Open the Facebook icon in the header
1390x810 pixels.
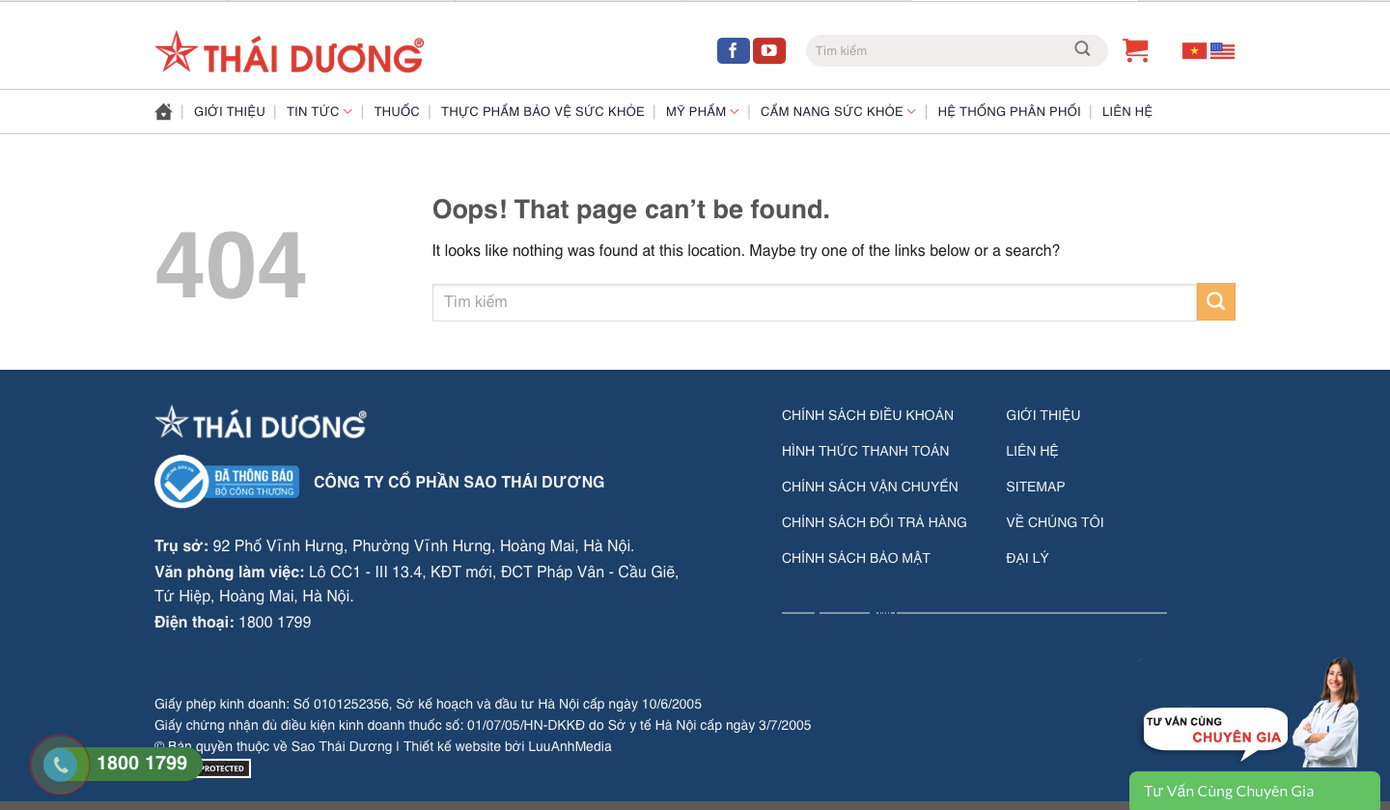pyautogui.click(x=733, y=50)
